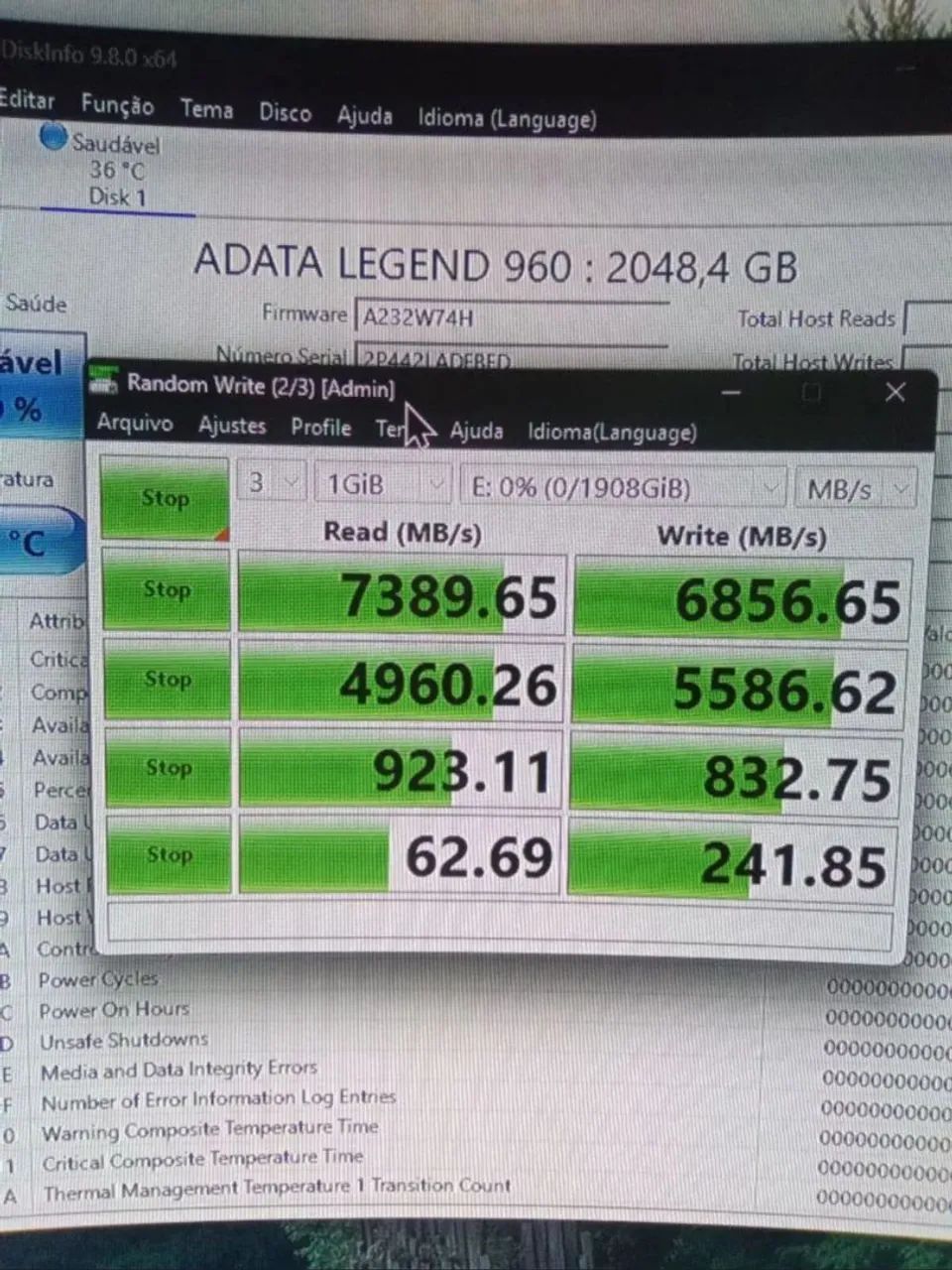This screenshot has width=952, height=1270.
Task: Click Read (MB/s) column header
Action: click(x=403, y=533)
